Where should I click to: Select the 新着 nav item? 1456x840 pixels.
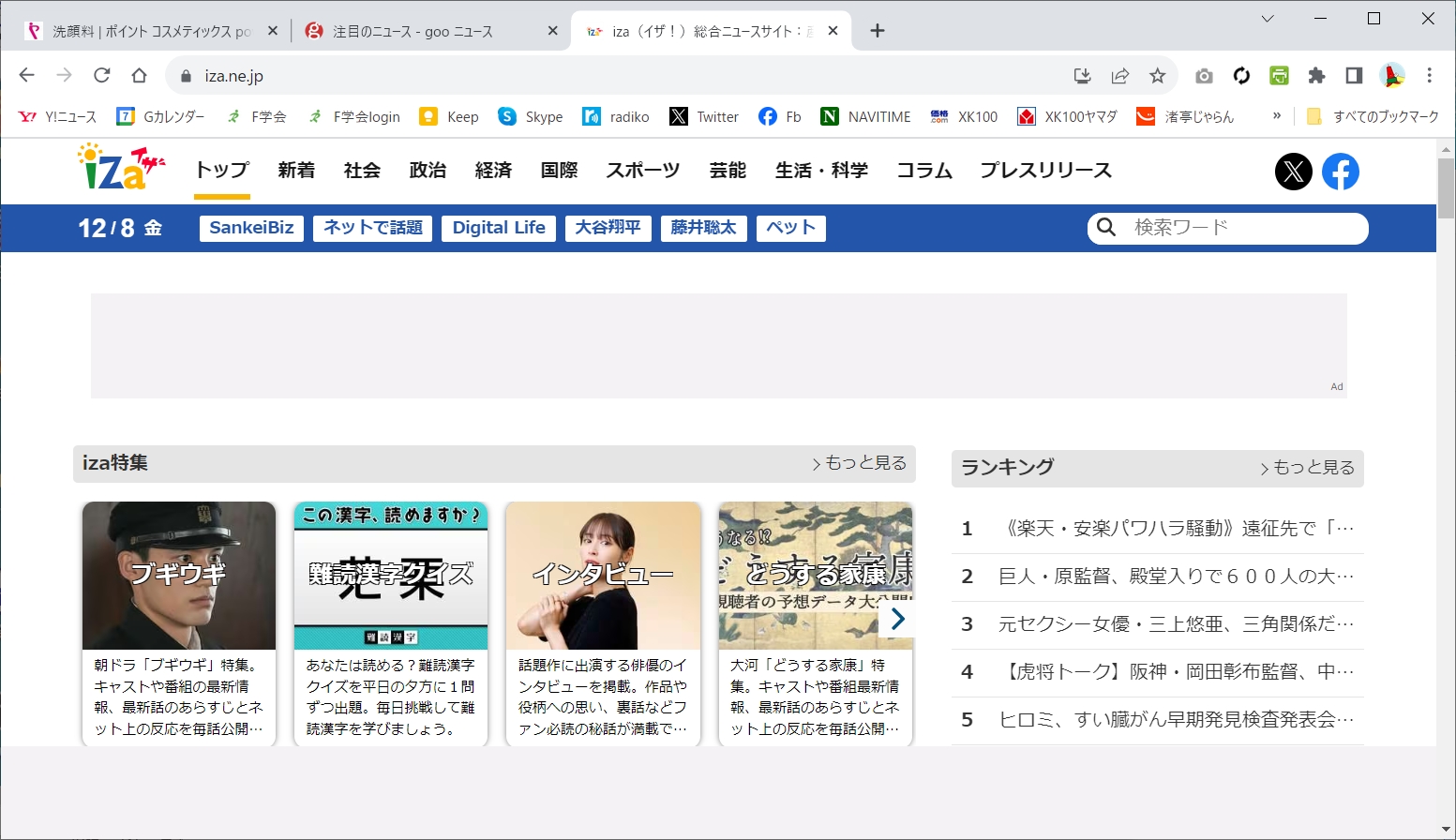coord(296,170)
